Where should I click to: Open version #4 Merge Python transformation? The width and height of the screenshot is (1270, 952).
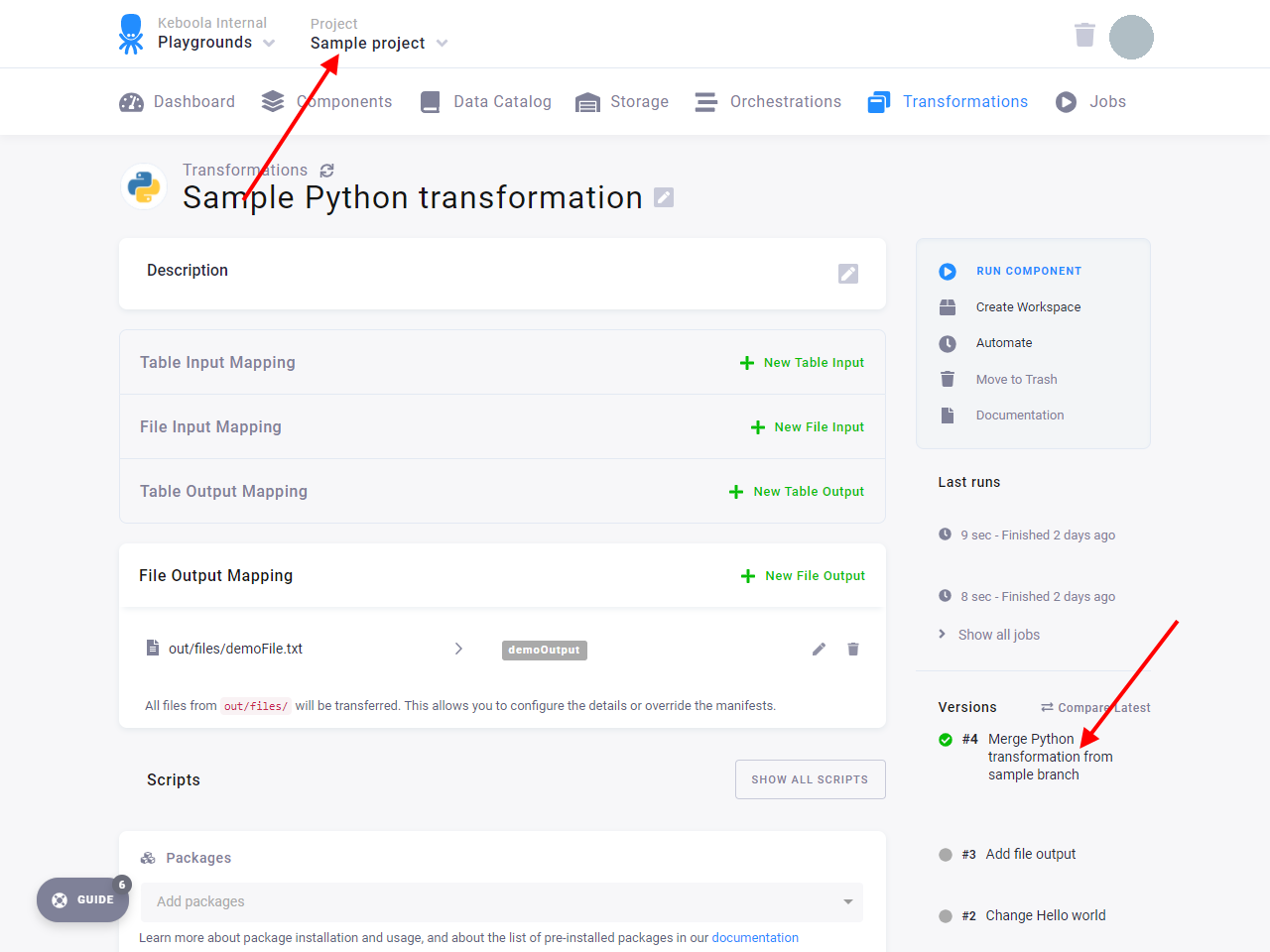1050,757
